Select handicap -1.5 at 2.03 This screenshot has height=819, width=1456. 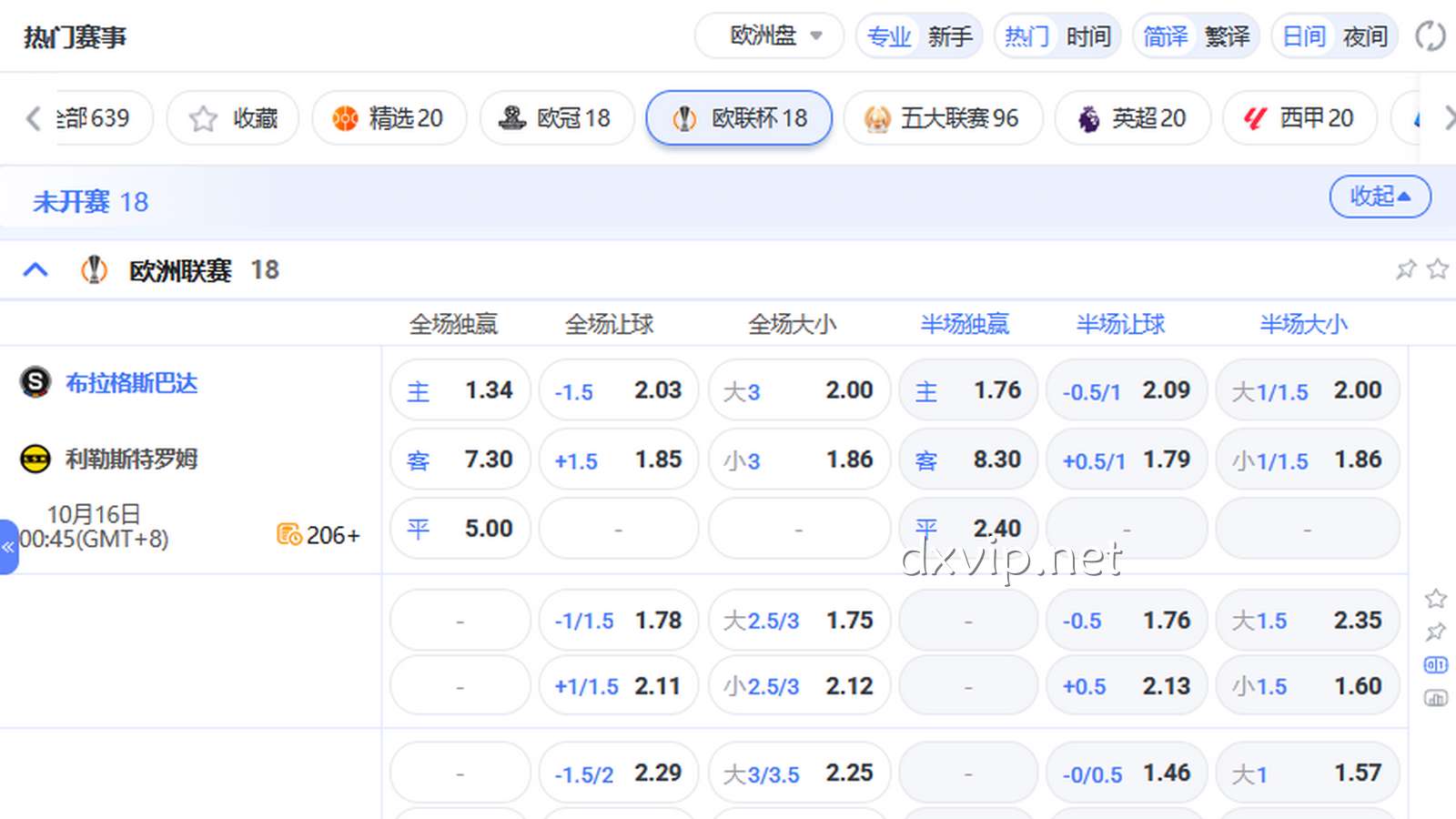tap(619, 390)
